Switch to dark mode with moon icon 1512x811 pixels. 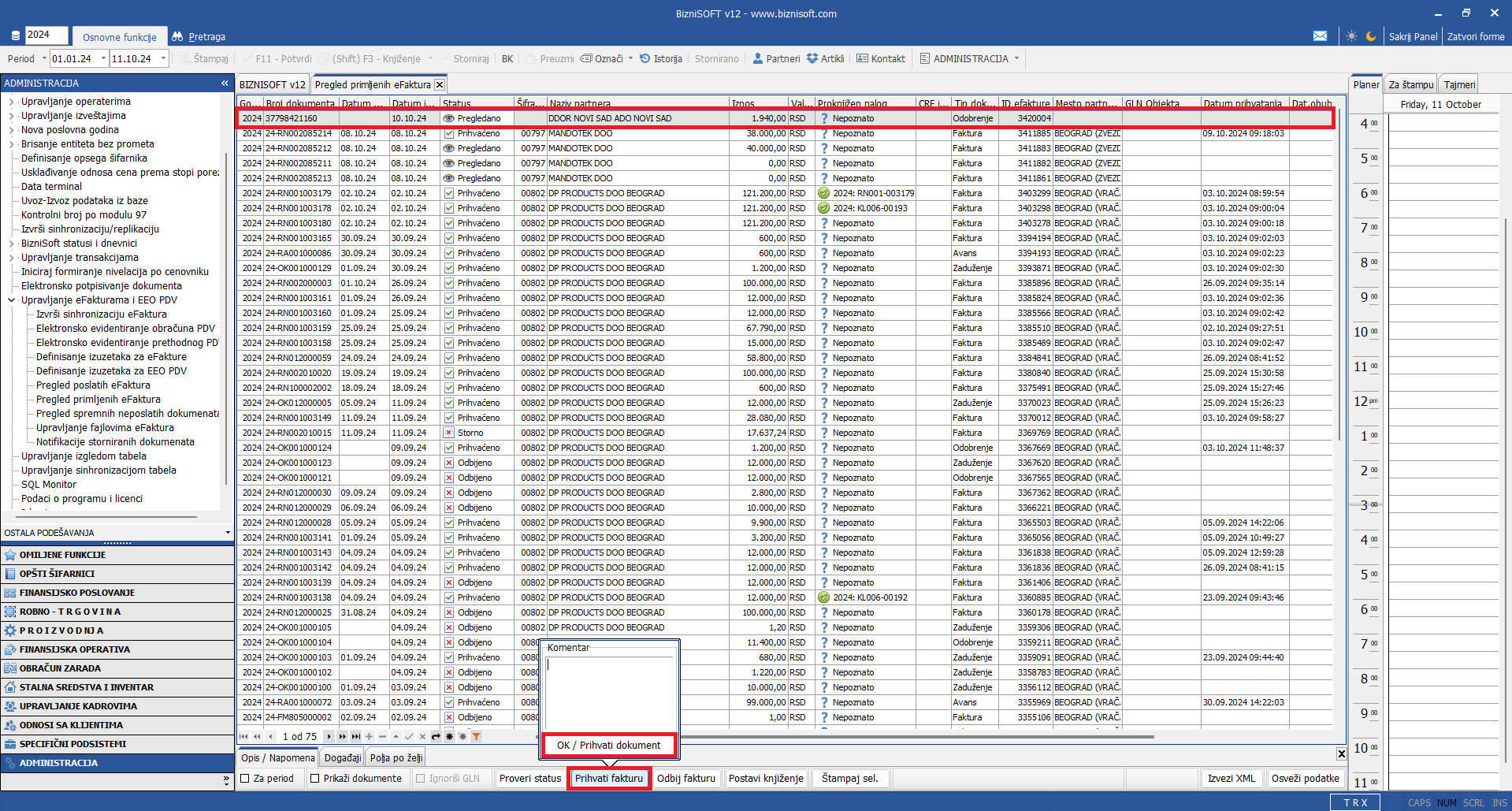click(1371, 36)
